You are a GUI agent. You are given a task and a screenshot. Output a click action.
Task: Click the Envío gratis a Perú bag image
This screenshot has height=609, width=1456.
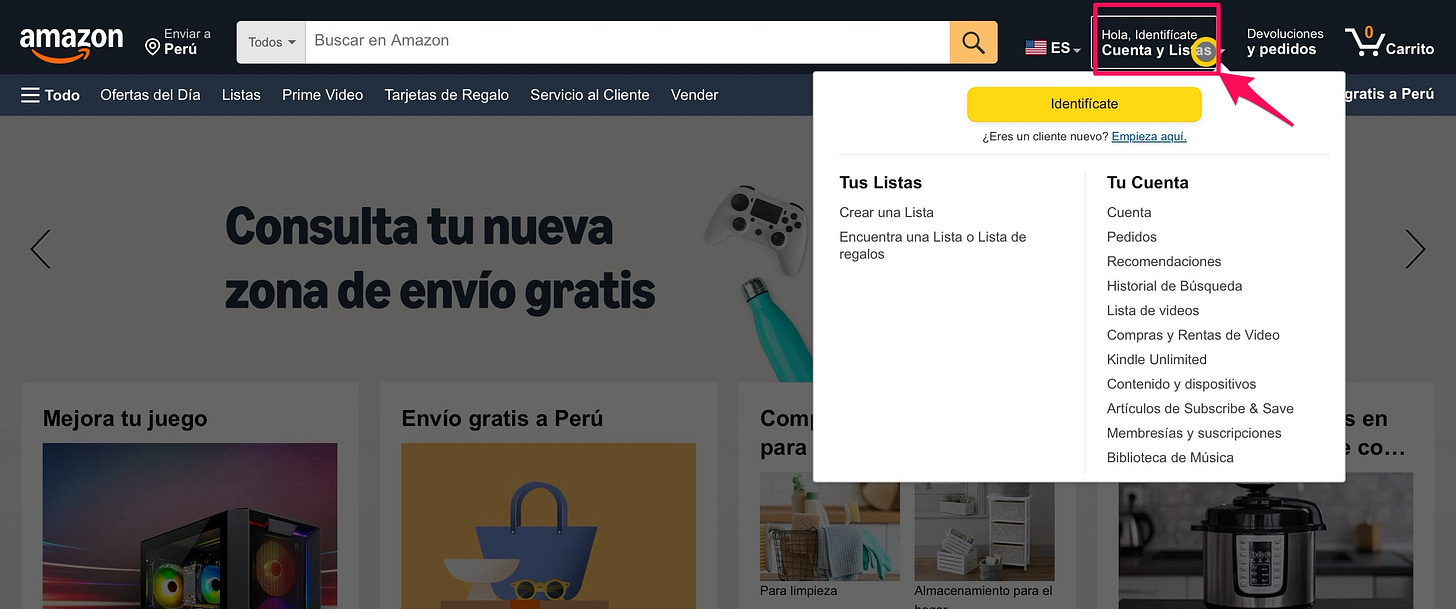548,526
